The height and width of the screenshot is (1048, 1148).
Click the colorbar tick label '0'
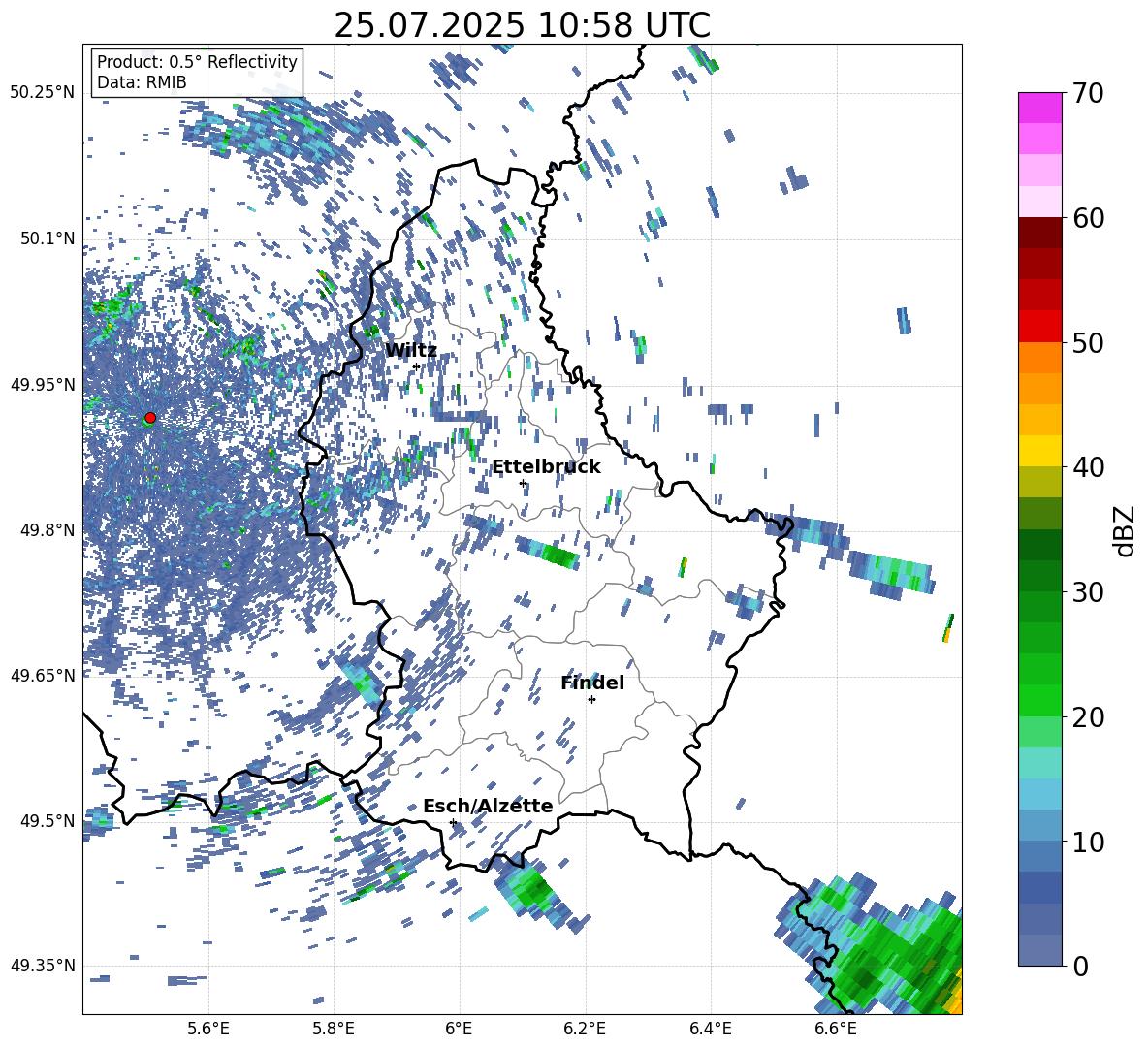point(1079,966)
